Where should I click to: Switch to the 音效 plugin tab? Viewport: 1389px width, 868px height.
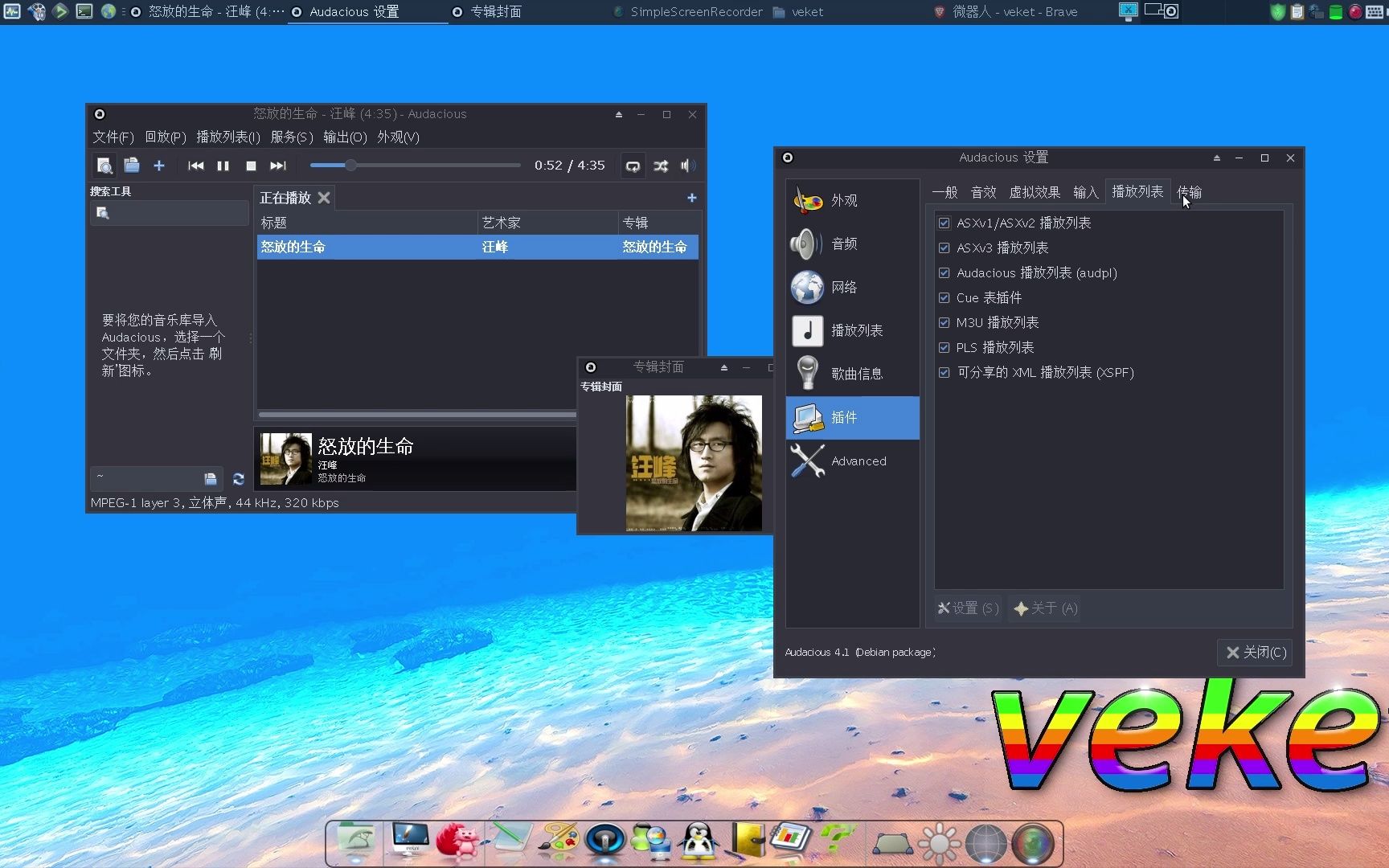click(x=983, y=192)
